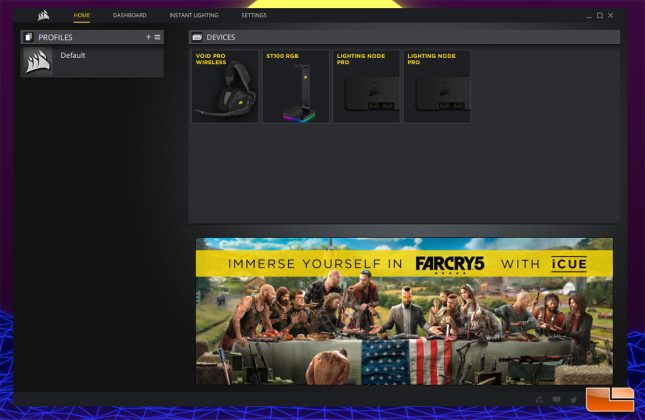Click the Profiles panel header icon

[x=28, y=37]
